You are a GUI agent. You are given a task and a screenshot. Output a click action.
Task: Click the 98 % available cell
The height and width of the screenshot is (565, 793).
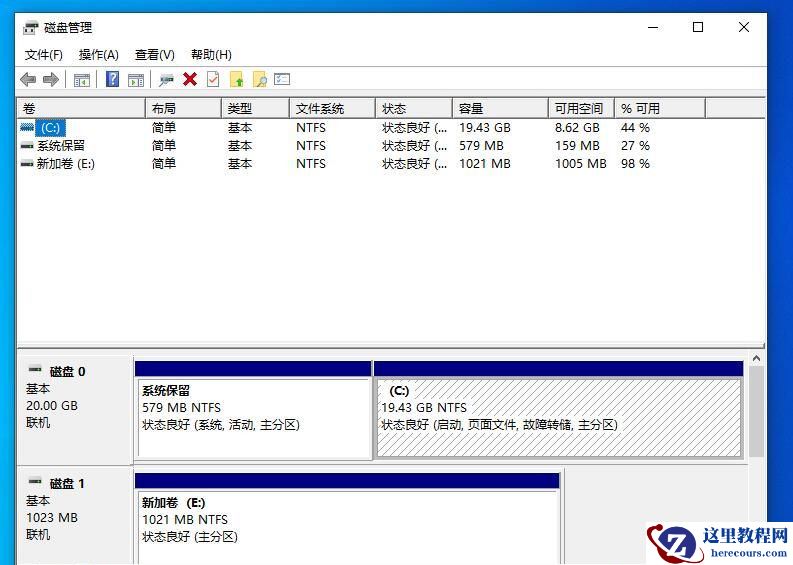tap(635, 163)
